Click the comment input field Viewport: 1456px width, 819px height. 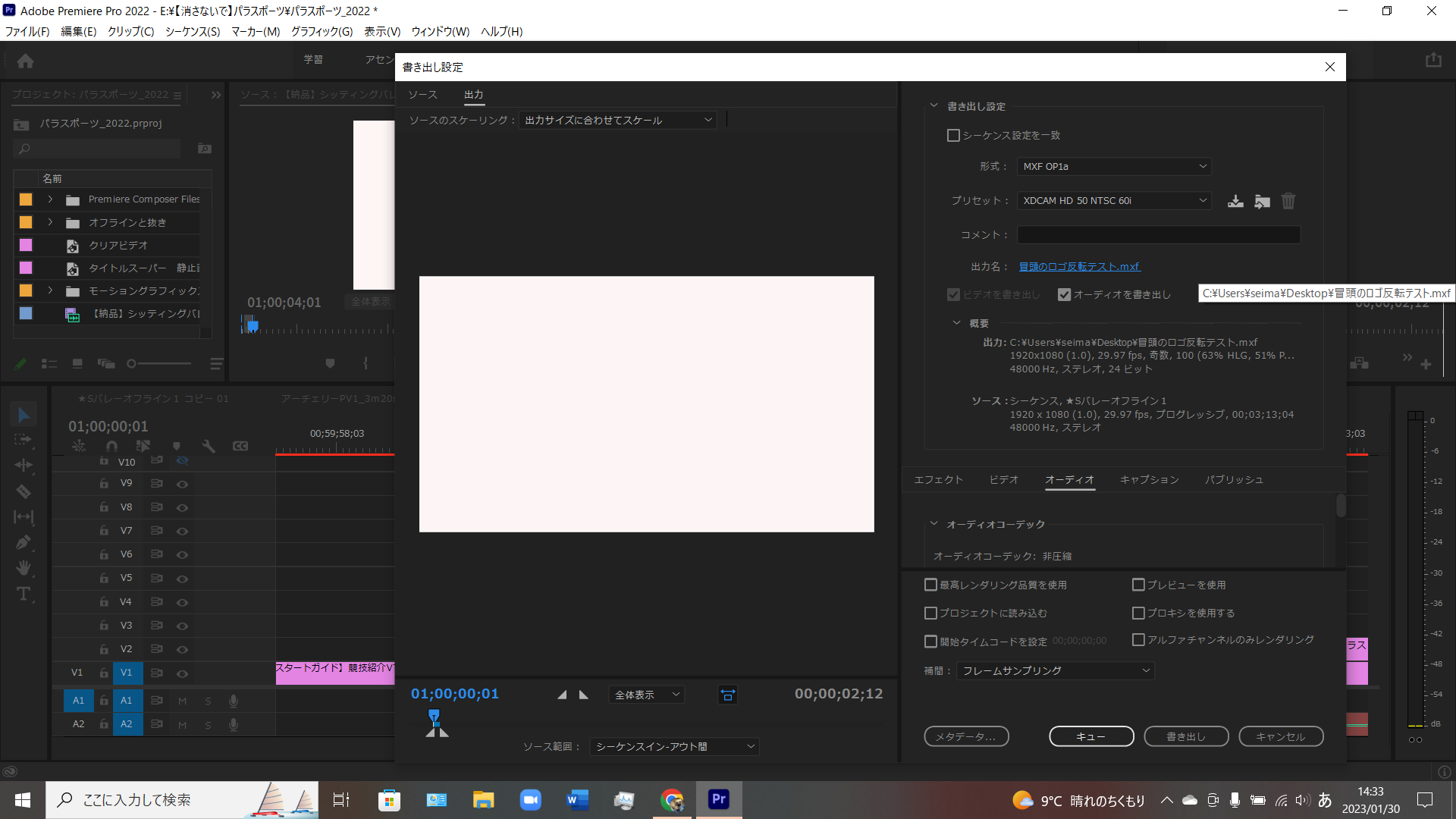pos(1158,235)
